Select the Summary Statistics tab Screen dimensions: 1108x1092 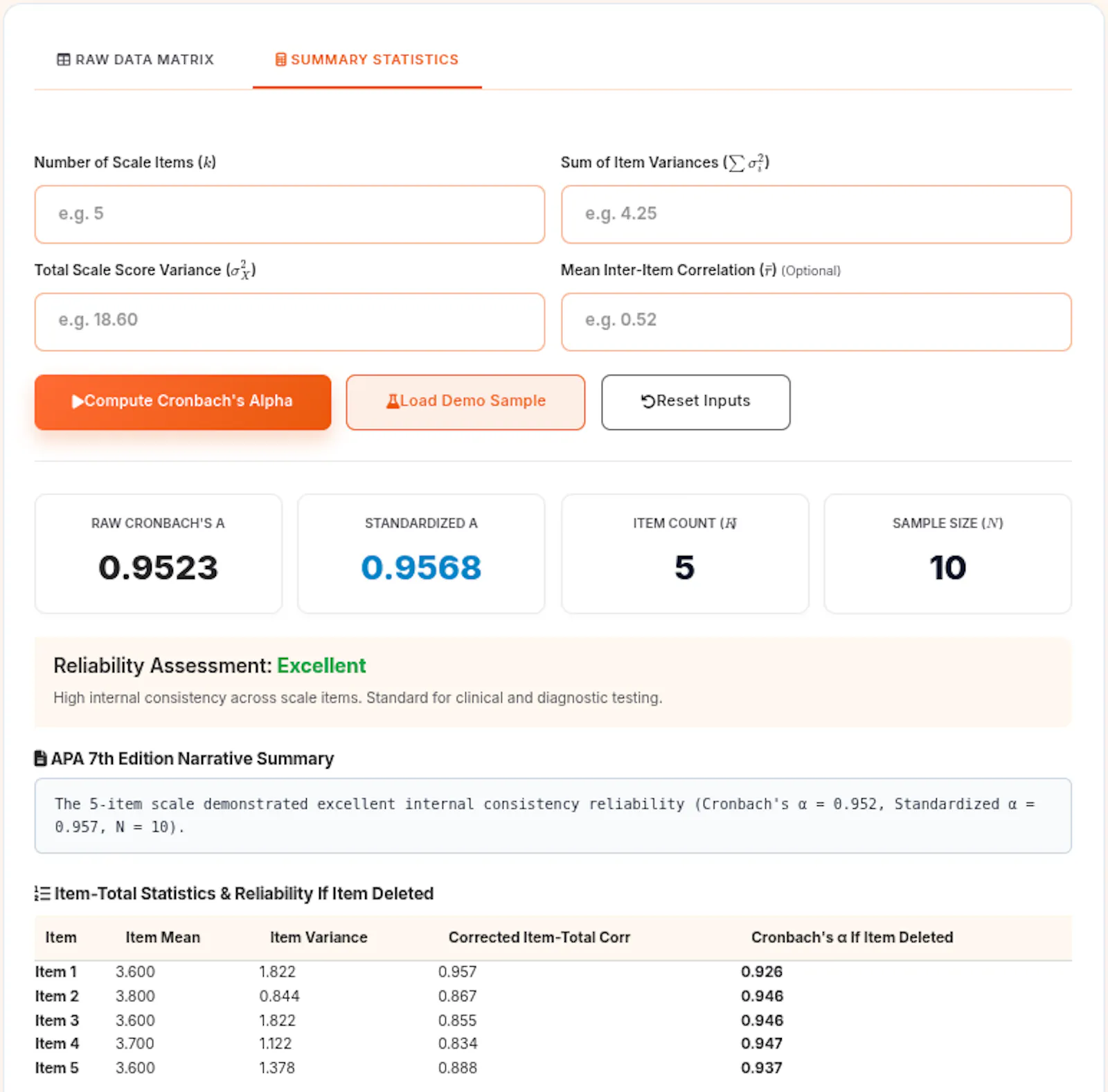pos(367,60)
